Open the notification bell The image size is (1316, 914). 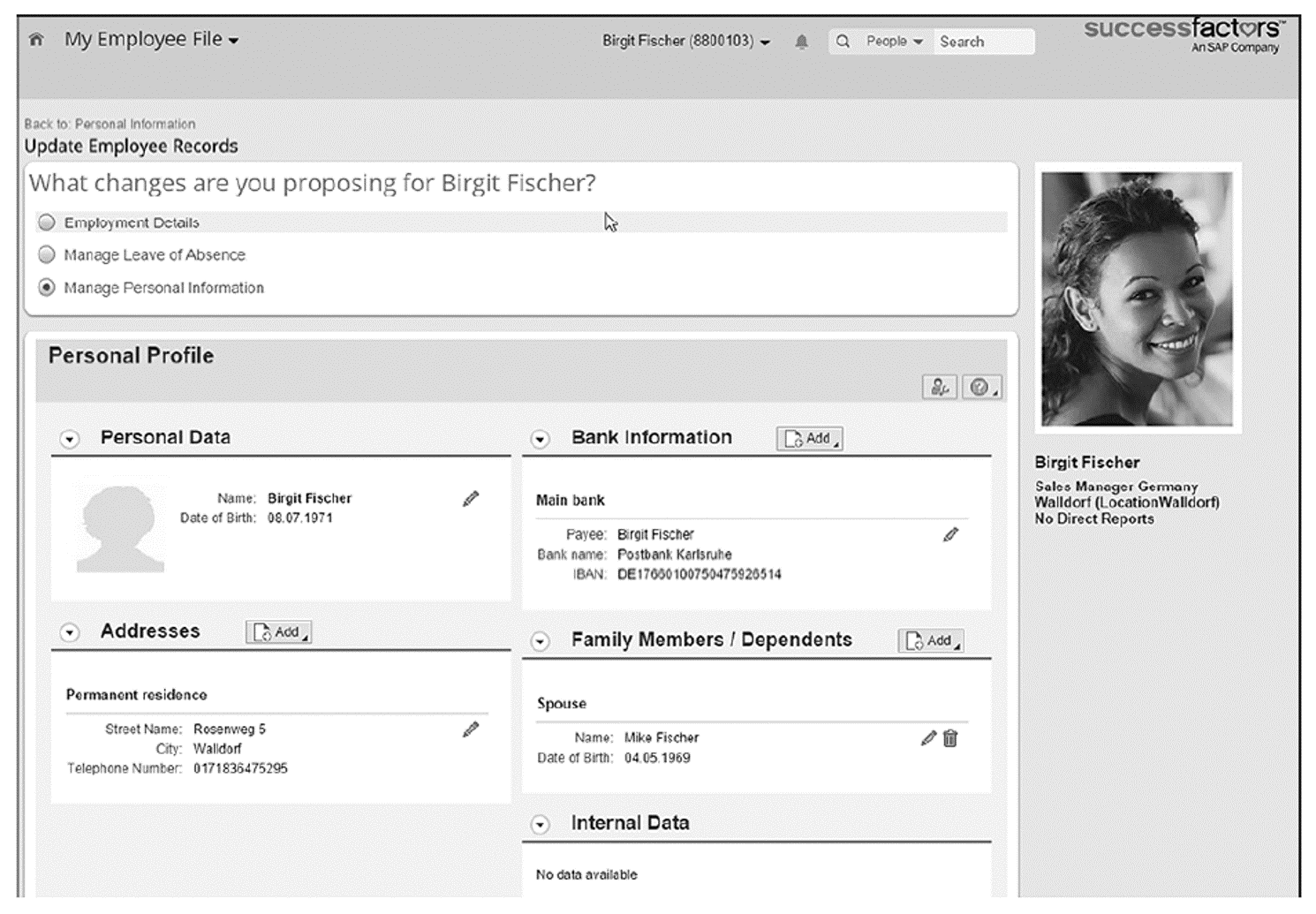click(x=803, y=41)
